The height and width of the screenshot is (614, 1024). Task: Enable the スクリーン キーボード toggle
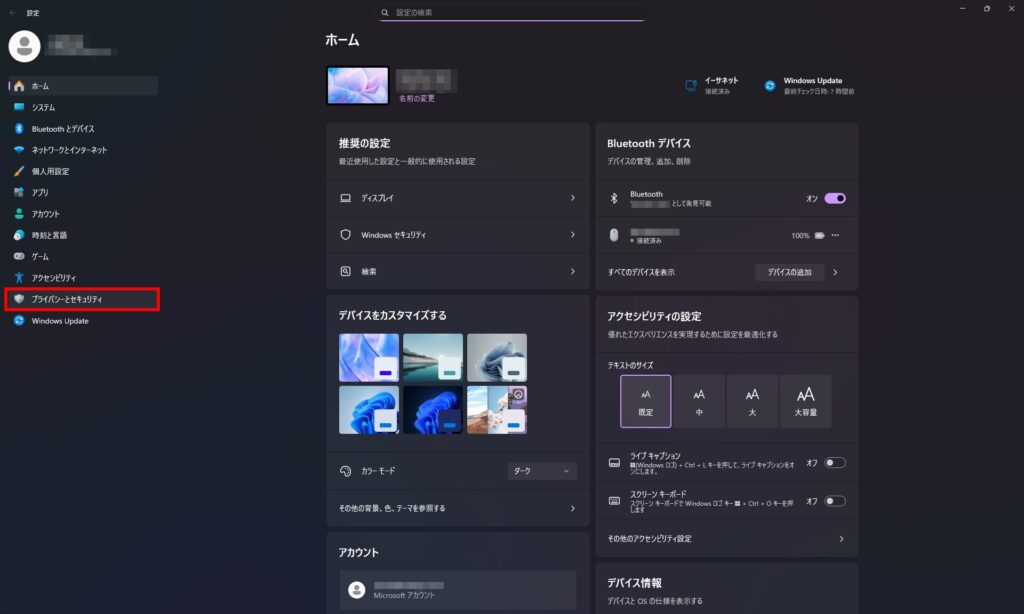(835, 501)
